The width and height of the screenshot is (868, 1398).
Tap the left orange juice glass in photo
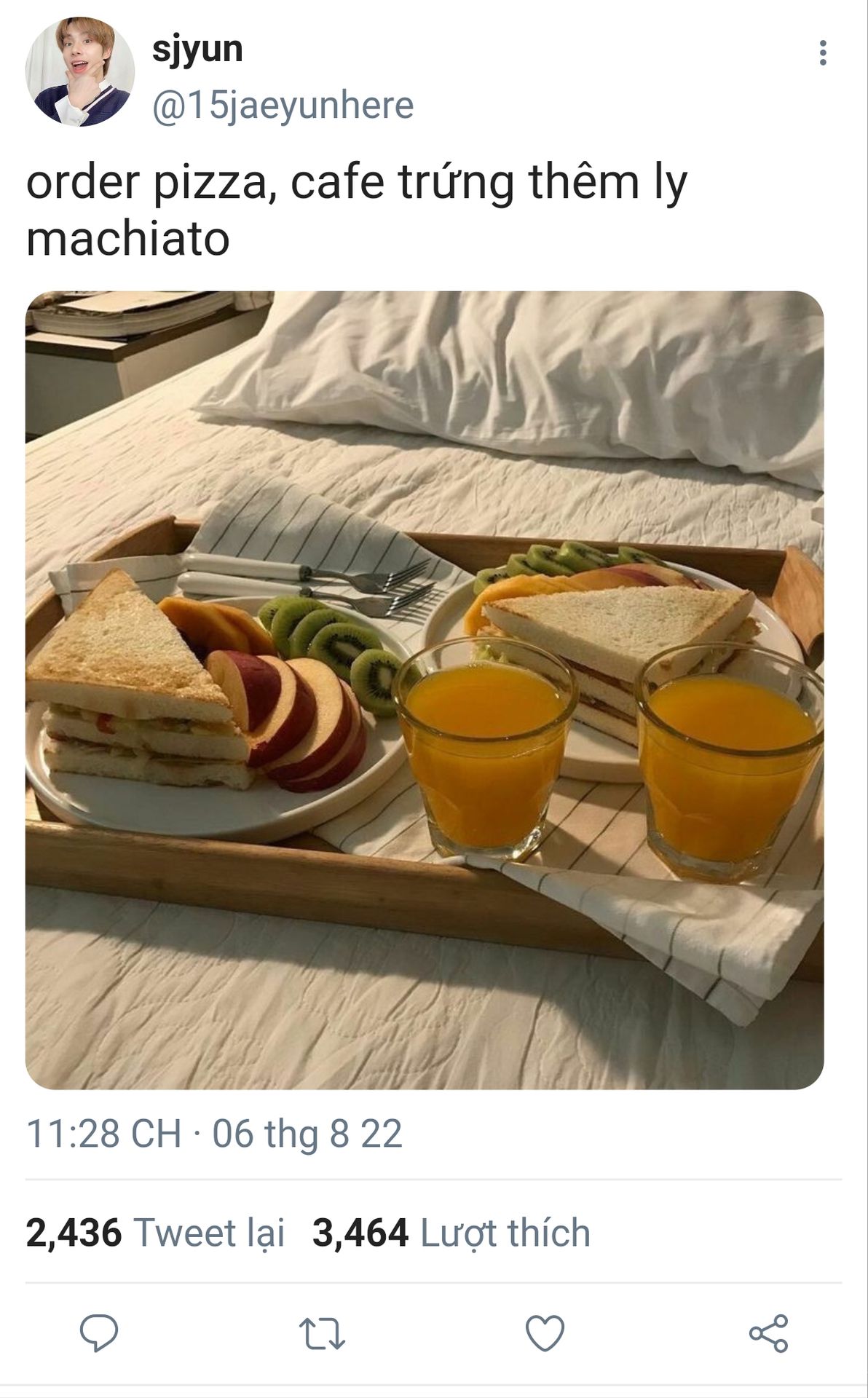coord(484,747)
